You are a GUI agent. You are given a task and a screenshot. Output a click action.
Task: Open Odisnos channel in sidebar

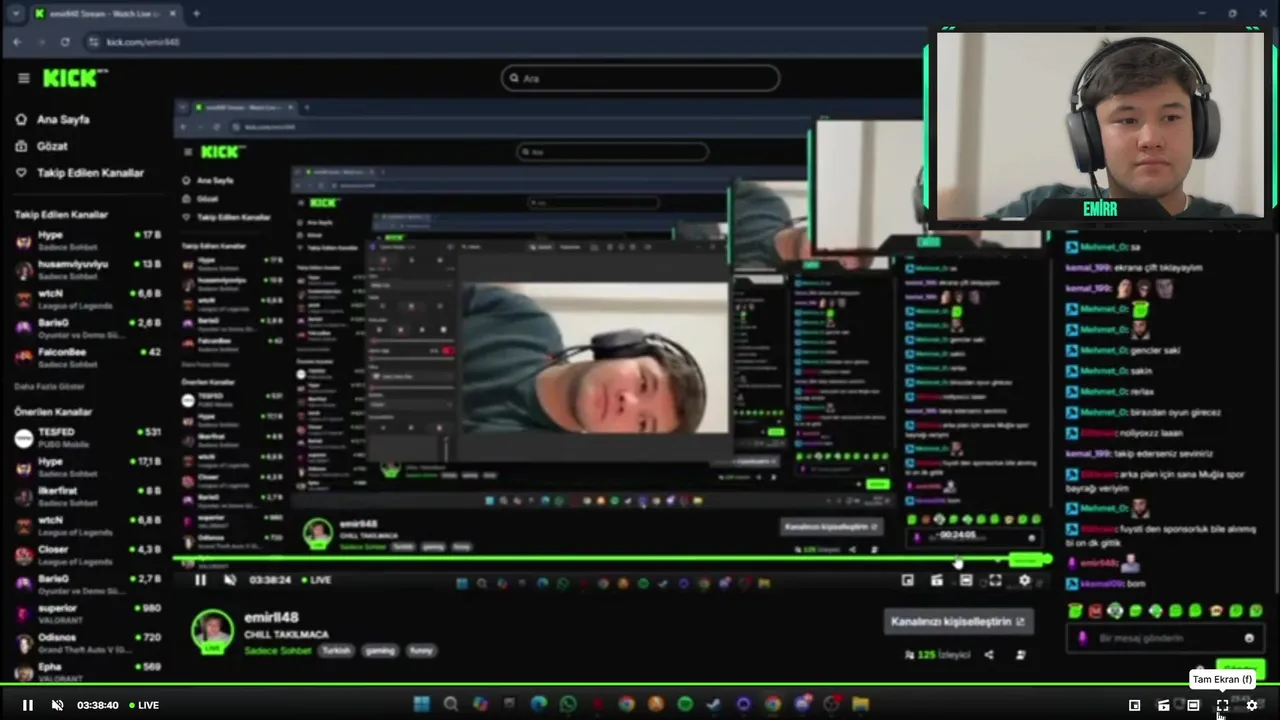click(88, 643)
